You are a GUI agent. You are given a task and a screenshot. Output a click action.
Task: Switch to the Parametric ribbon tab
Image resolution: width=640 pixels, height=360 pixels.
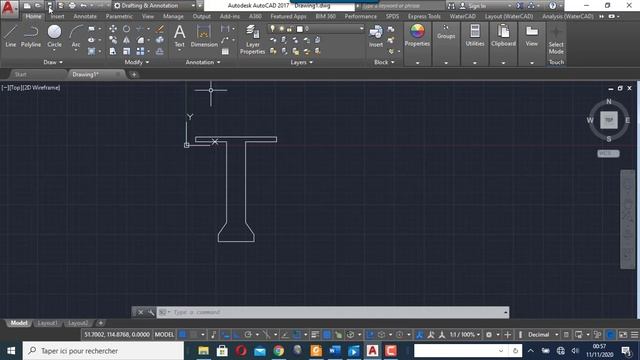coord(119,16)
